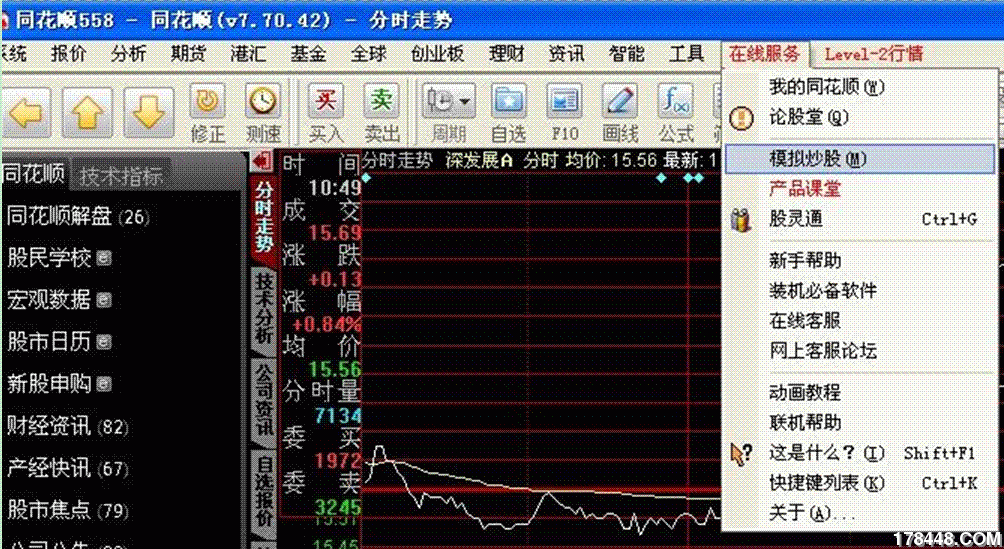Click the back arrow toolbar icon
1004x549 pixels.
click(26, 113)
